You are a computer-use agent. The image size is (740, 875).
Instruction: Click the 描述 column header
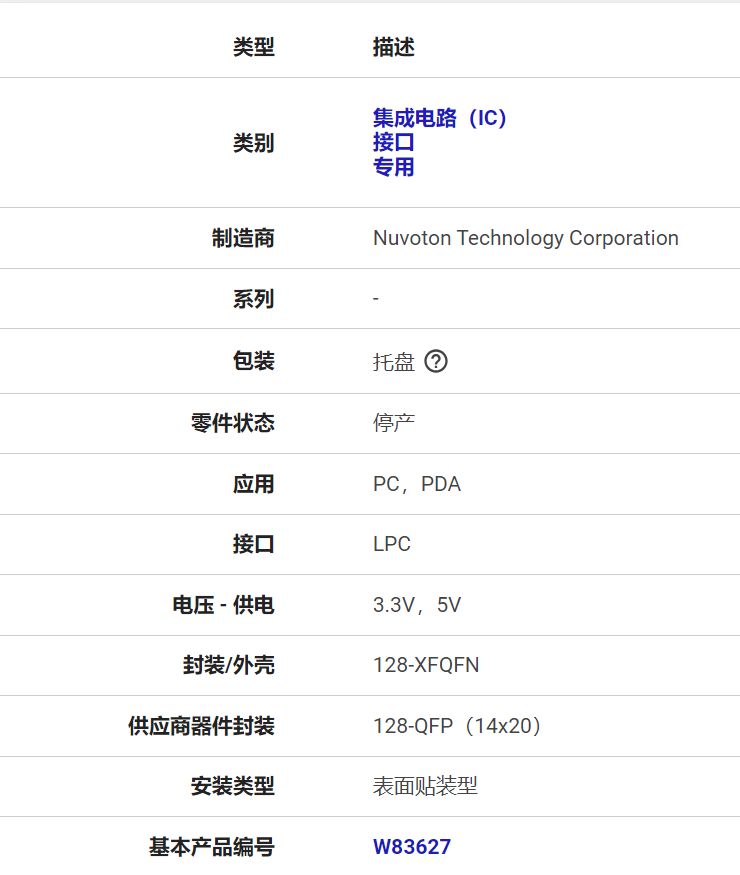point(393,47)
